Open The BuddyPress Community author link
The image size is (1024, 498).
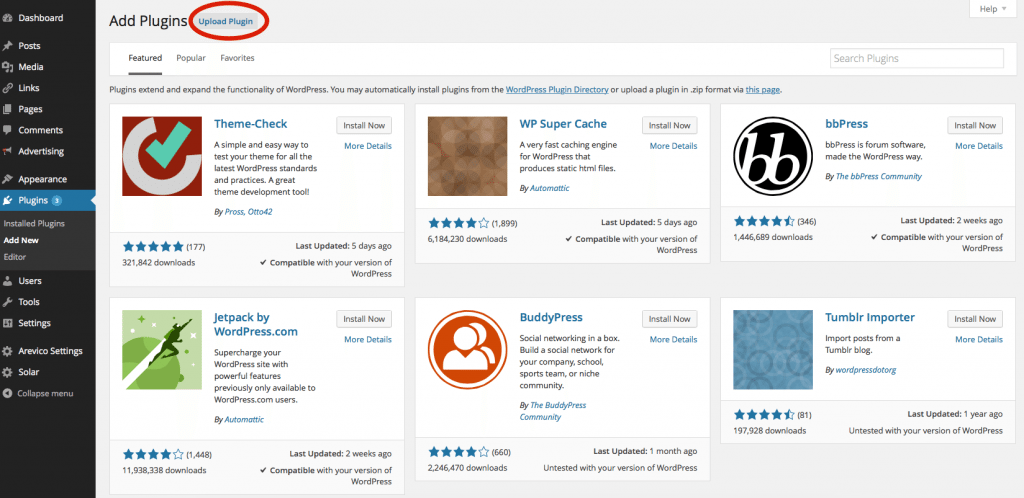pos(552,411)
